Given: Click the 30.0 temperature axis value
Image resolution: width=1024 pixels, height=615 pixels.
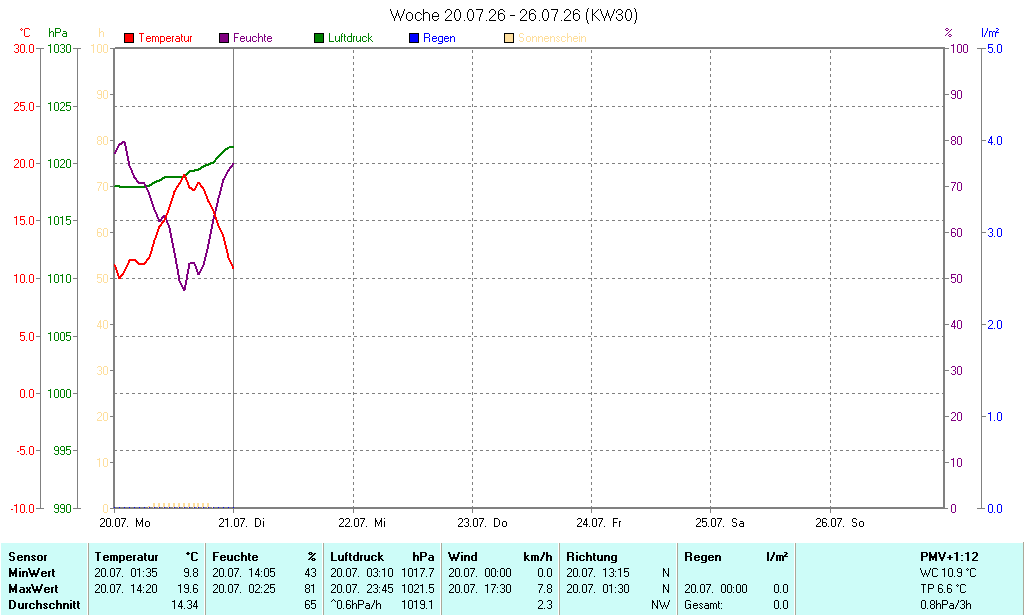Looking at the screenshot, I should (24, 49).
